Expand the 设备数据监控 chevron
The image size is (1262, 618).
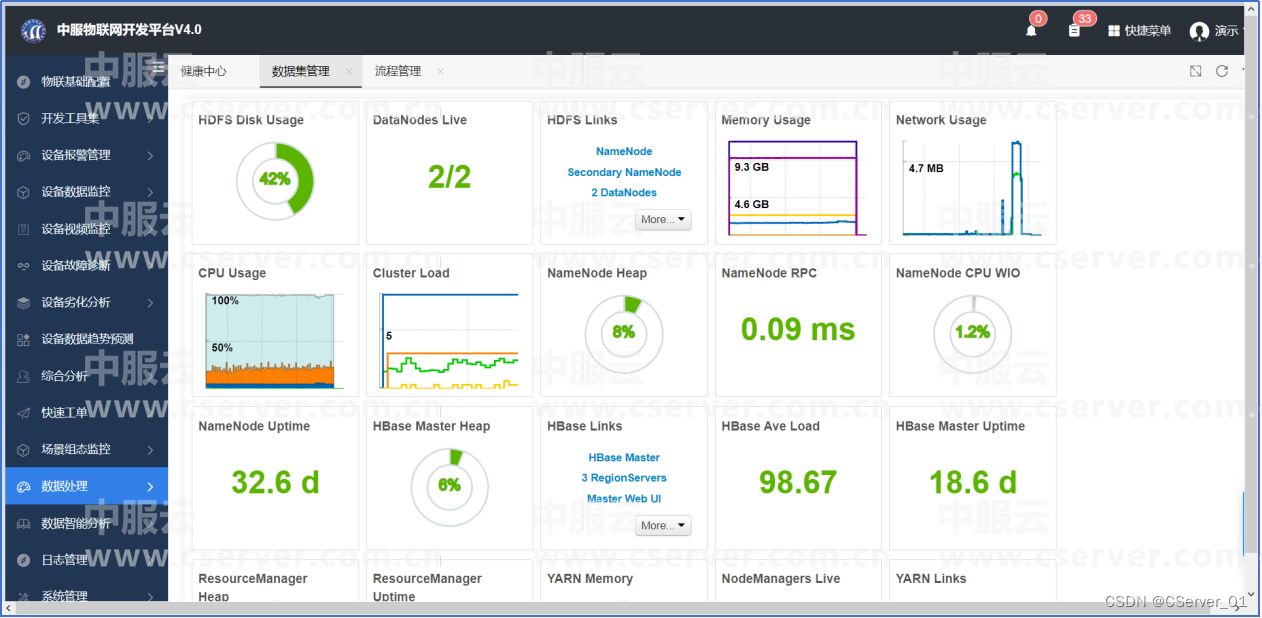[150, 192]
